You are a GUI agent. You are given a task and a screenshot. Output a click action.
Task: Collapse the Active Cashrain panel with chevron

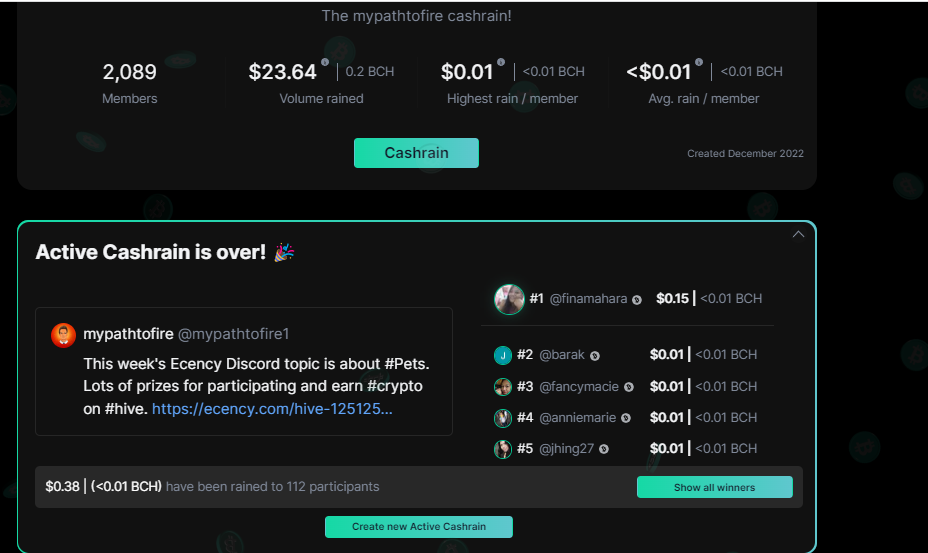798,234
